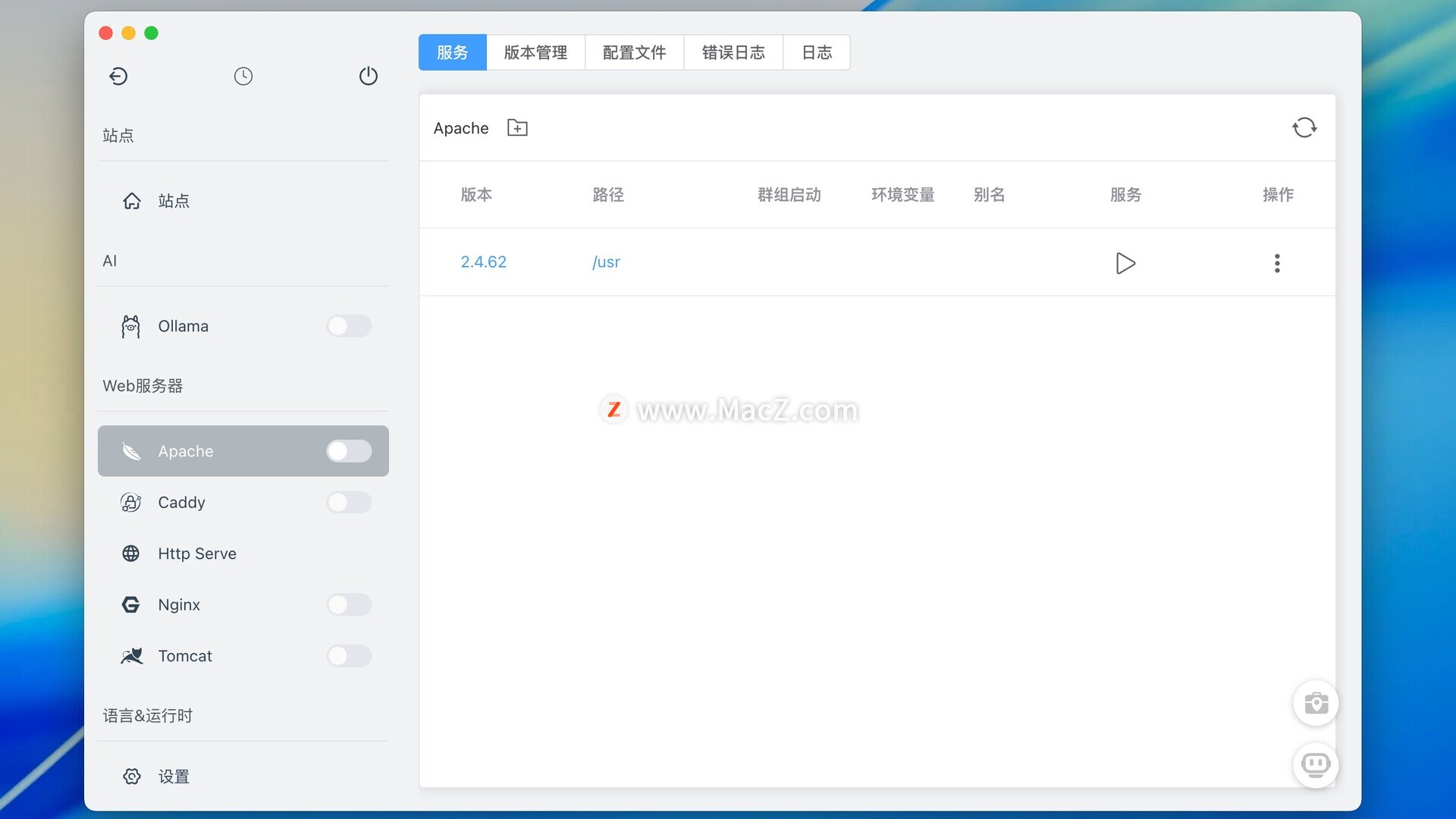Open 设置 settings gear item
Screen dimensions: 1456x819
point(243,777)
